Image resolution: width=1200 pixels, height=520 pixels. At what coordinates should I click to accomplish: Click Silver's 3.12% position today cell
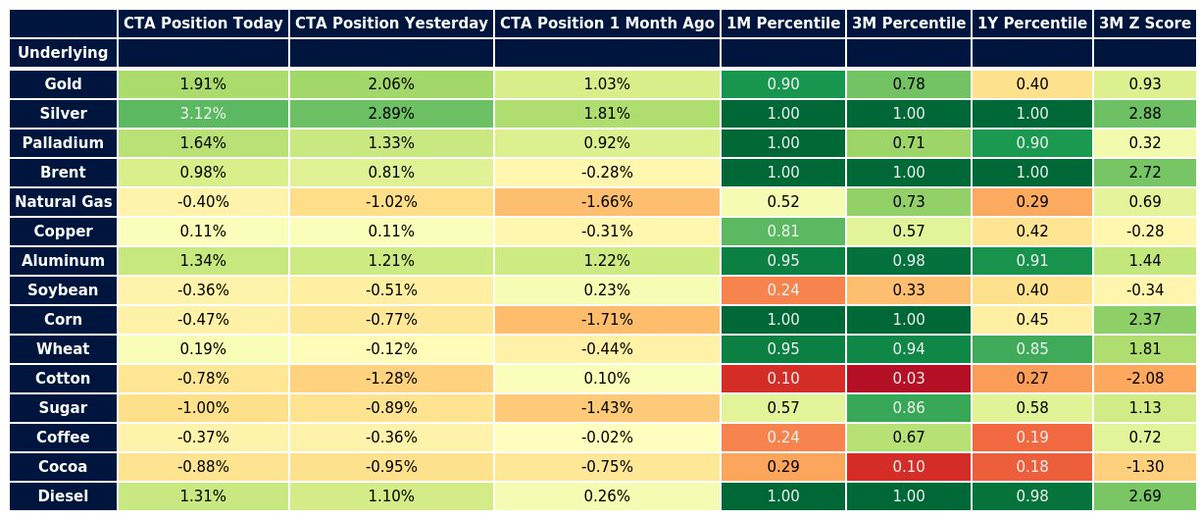click(203, 114)
